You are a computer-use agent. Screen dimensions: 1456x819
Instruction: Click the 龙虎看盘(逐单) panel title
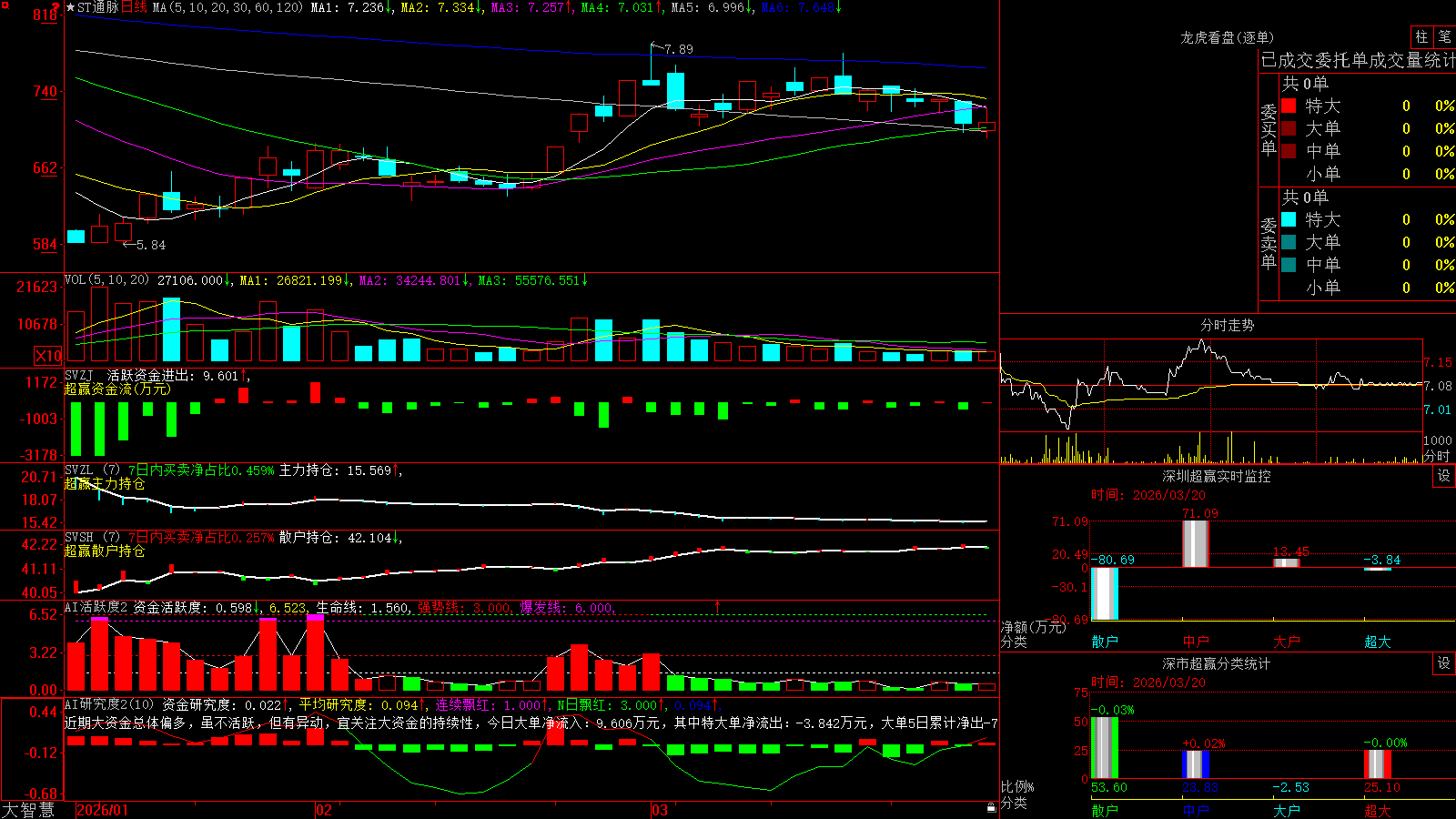tap(1228, 37)
